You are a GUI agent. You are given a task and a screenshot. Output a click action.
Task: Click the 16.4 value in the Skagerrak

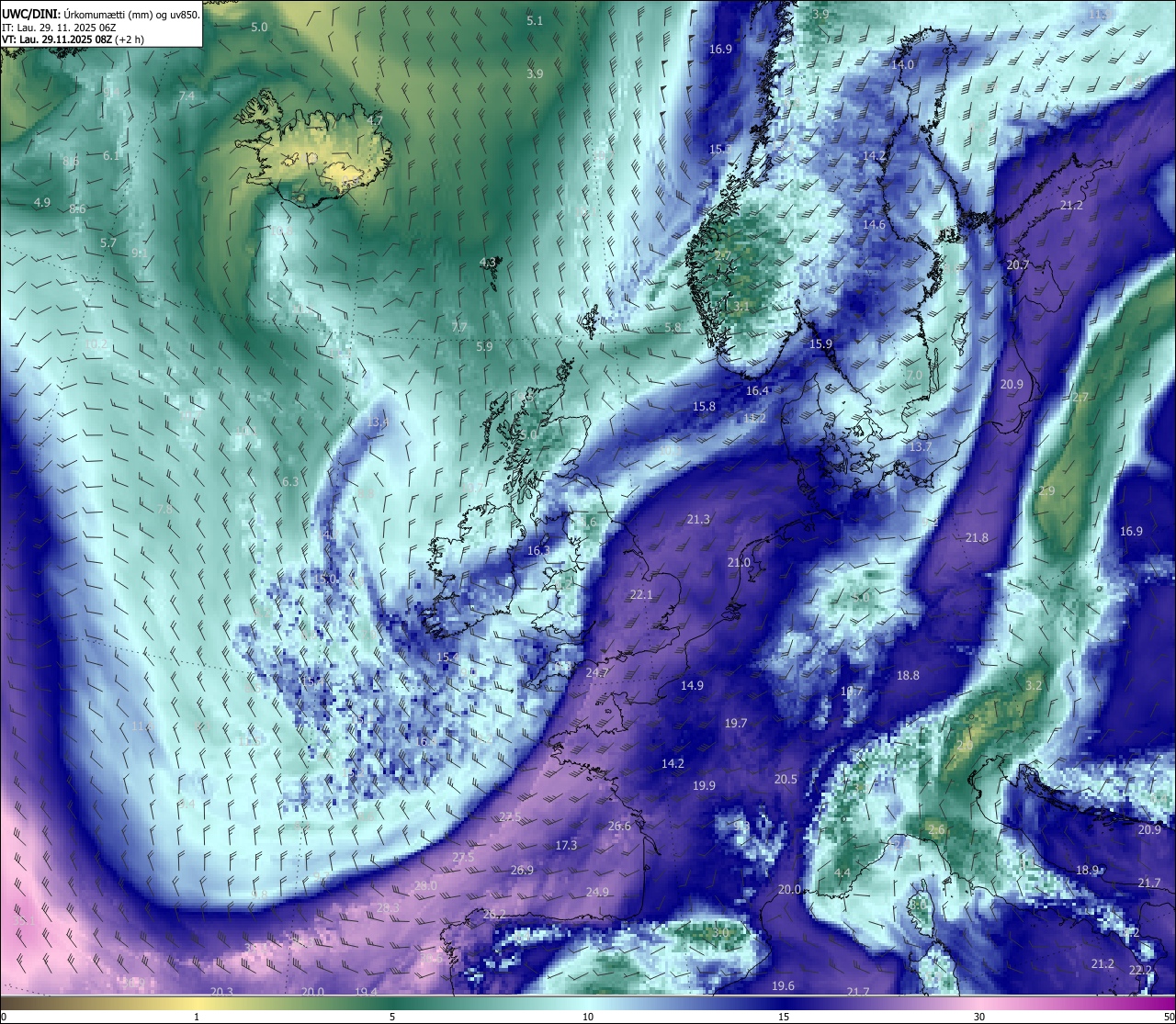pos(757,390)
